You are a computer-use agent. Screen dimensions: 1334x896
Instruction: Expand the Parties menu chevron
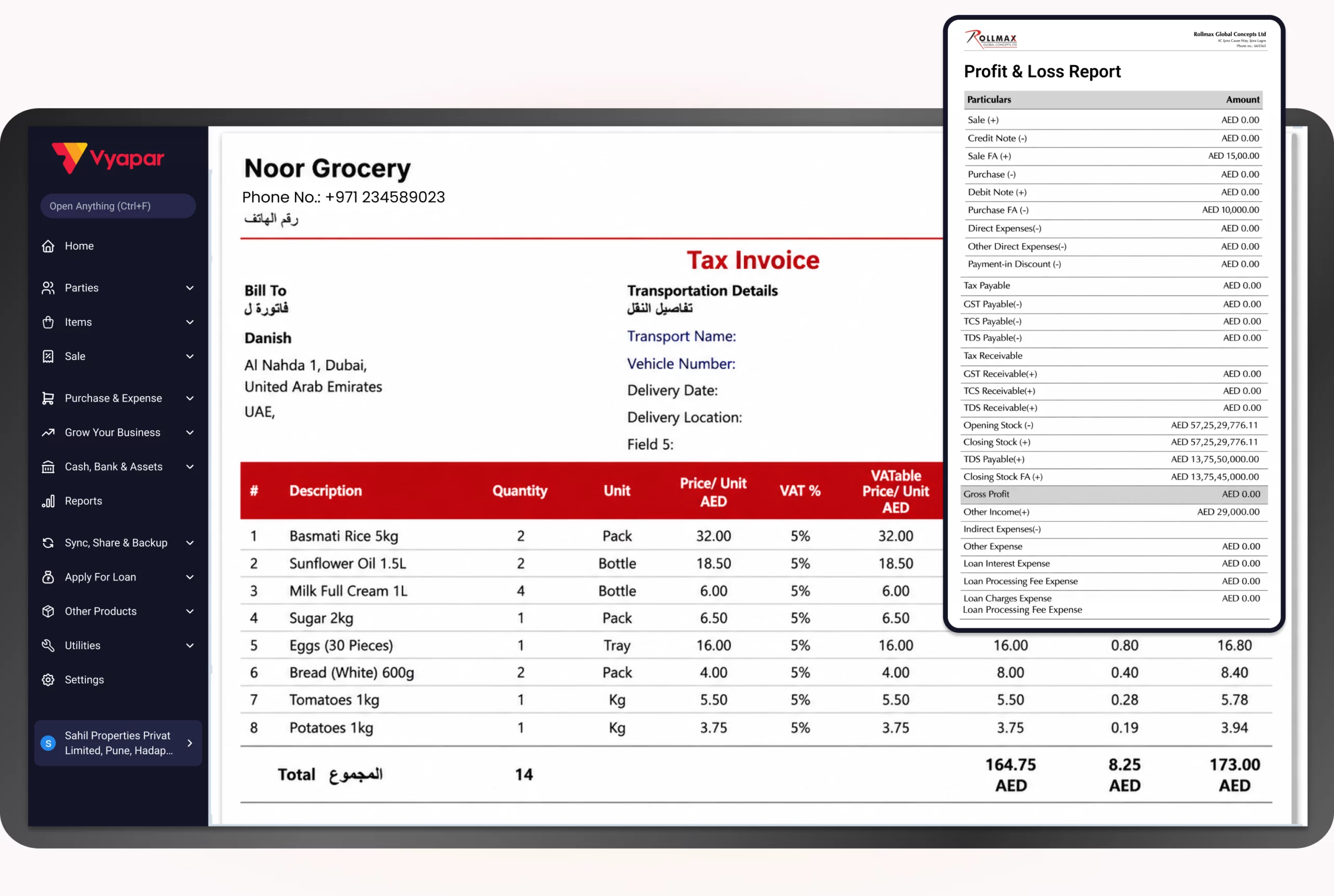point(190,288)
